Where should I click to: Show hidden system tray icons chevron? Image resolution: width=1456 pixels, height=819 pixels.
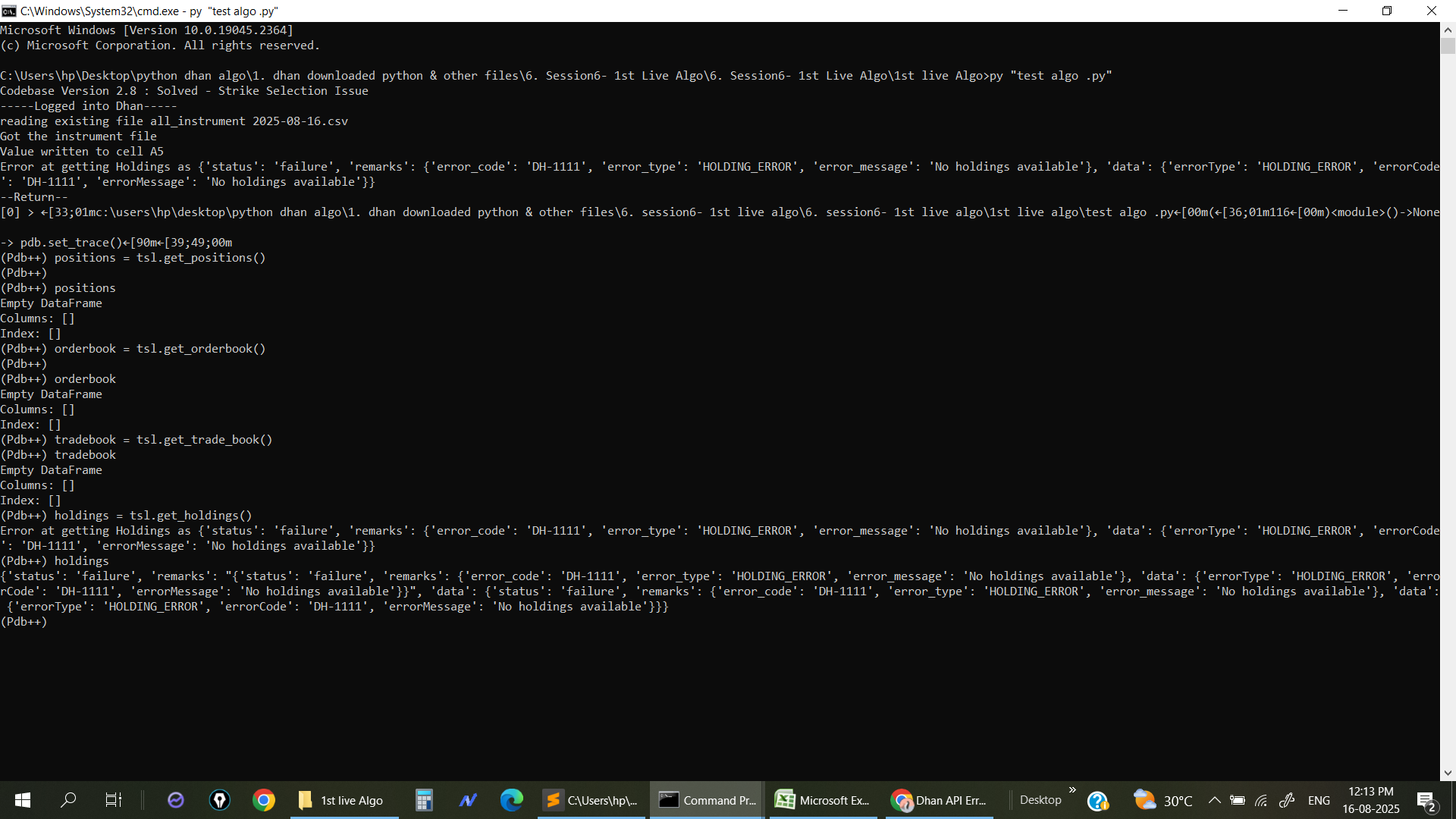click(1214, 801)
